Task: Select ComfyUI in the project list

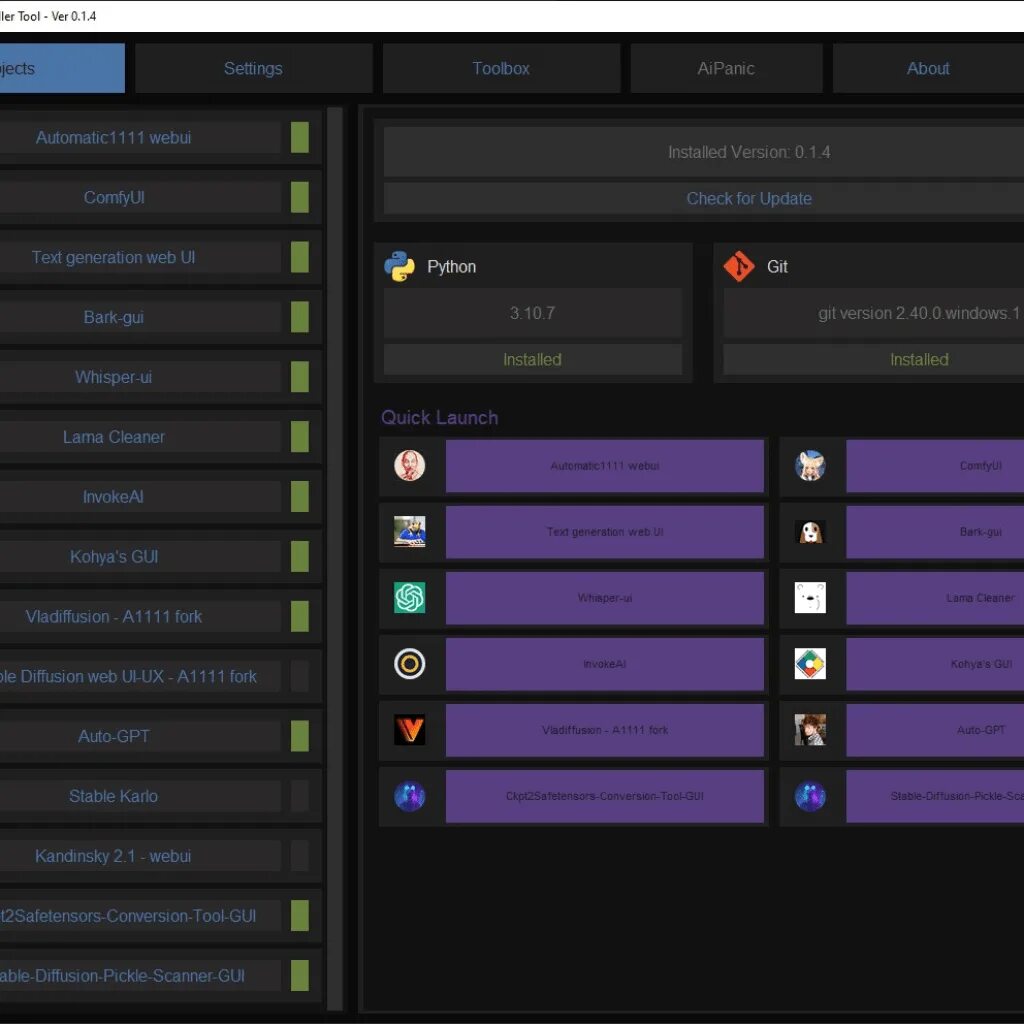Action: pos(140,197)
